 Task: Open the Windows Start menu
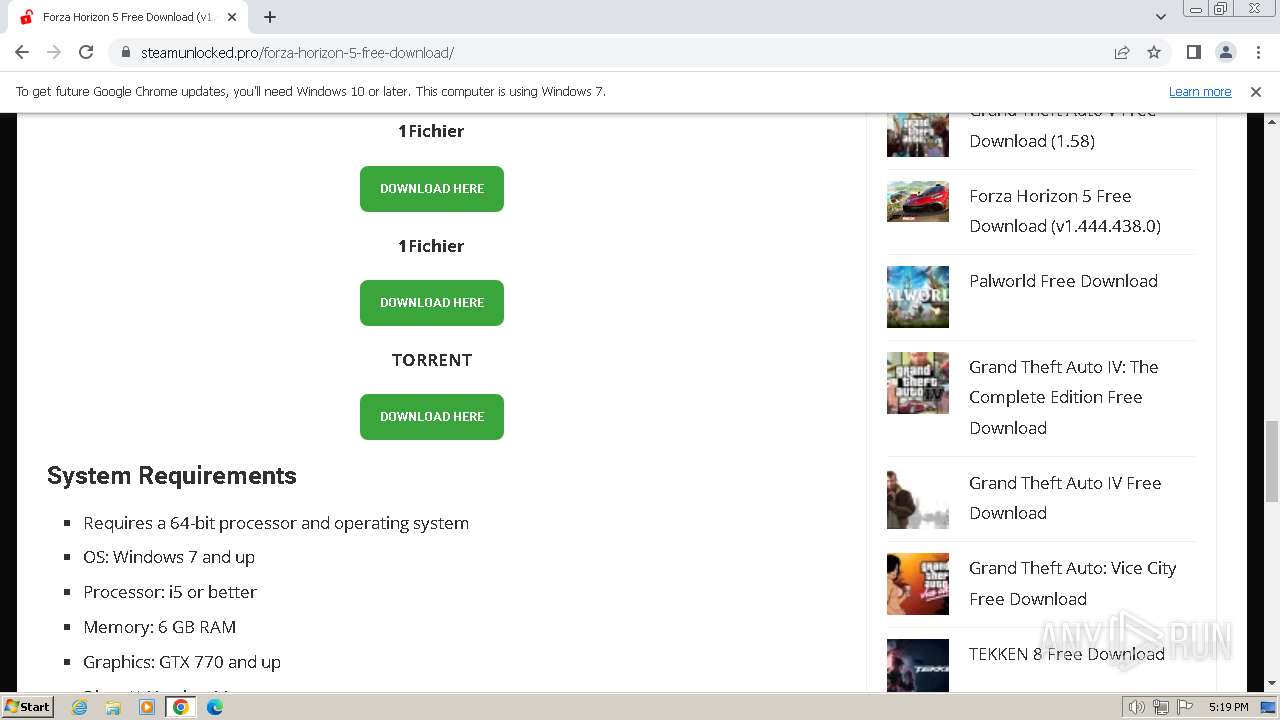point(27,707)
